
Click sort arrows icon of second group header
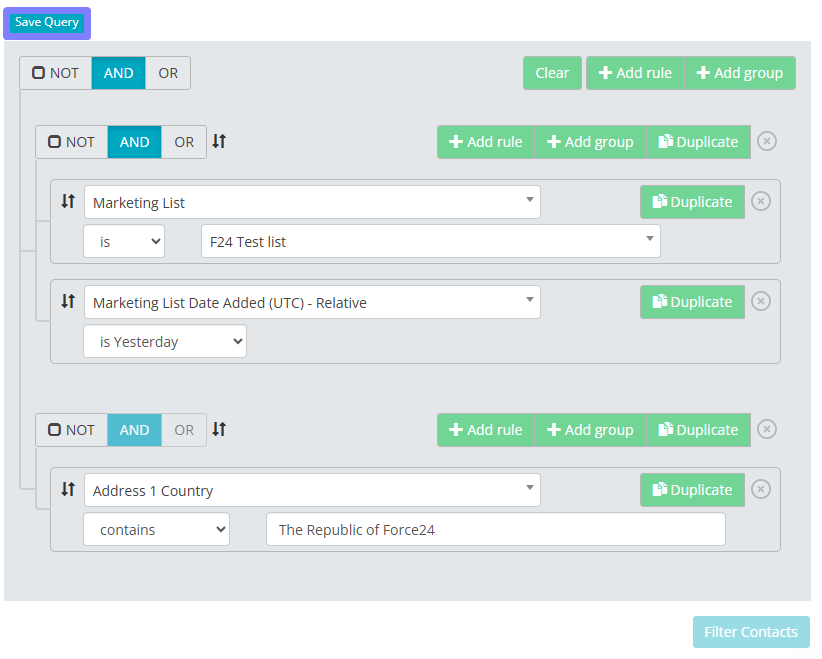pyautogui.click(x=219, y=429)
